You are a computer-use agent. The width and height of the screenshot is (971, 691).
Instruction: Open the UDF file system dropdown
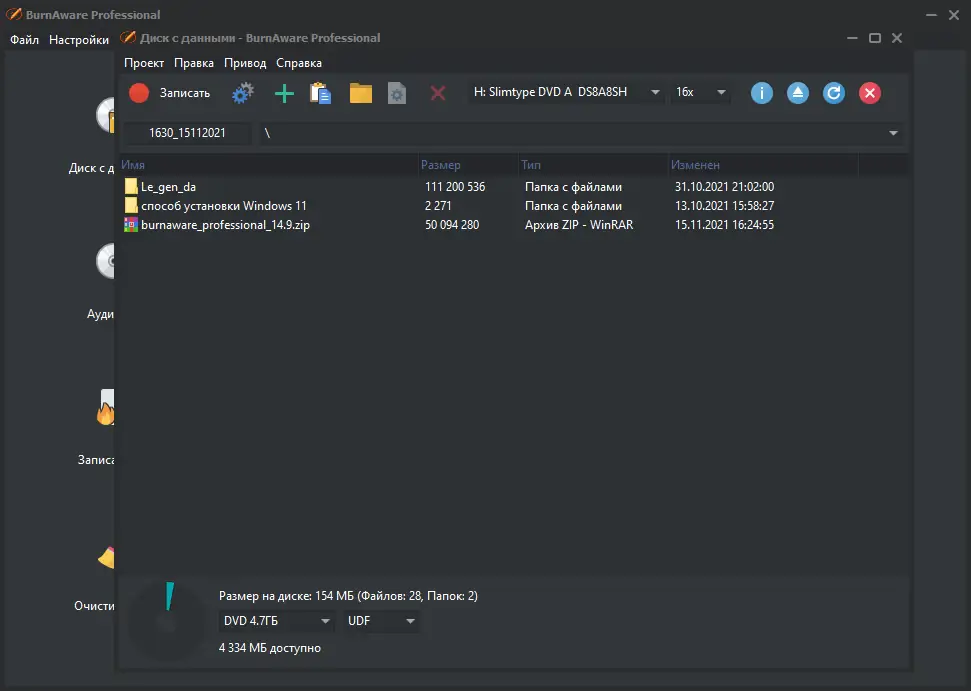381,621
